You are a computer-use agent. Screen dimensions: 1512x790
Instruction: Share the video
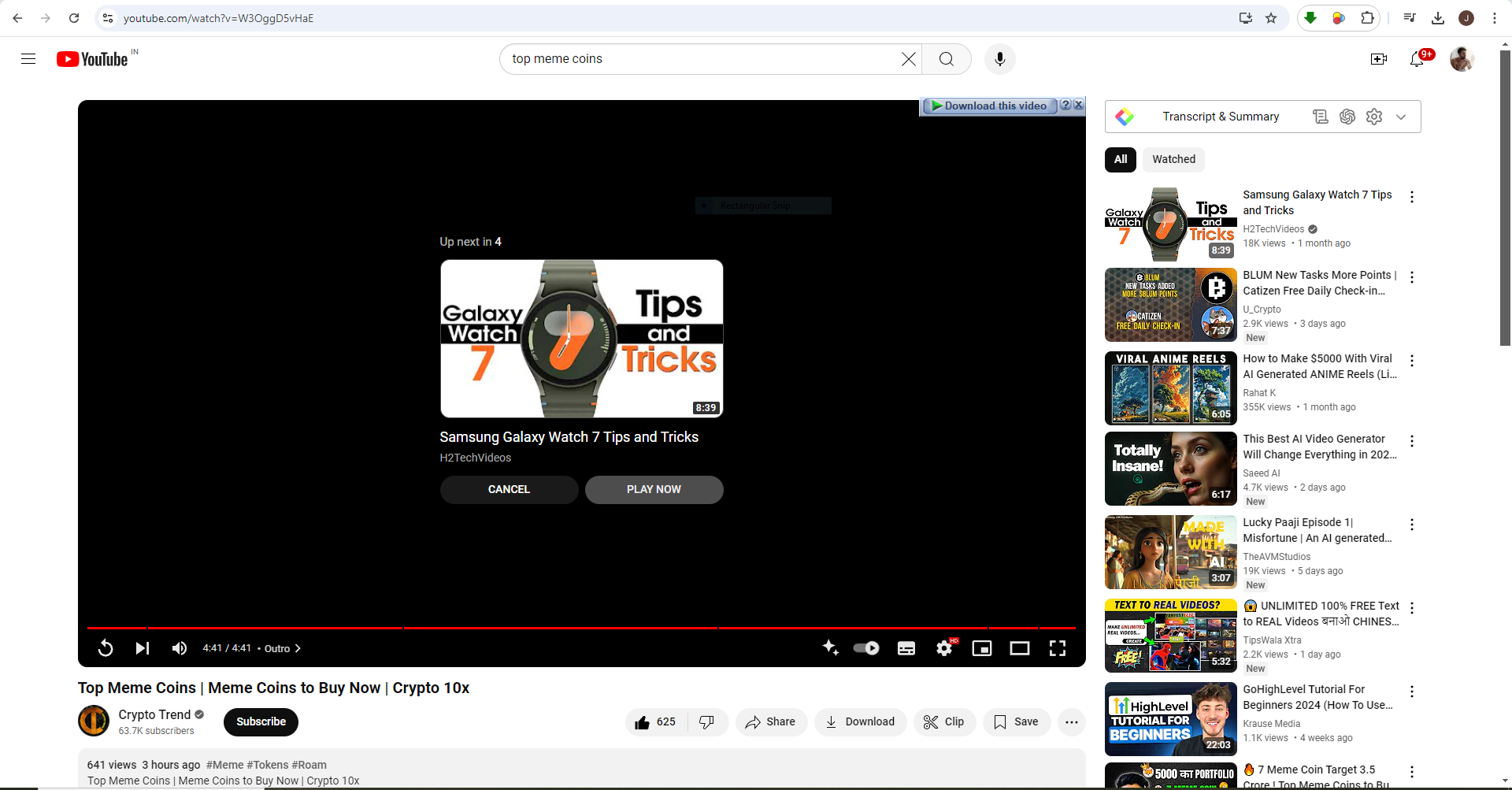click(771, 722)
